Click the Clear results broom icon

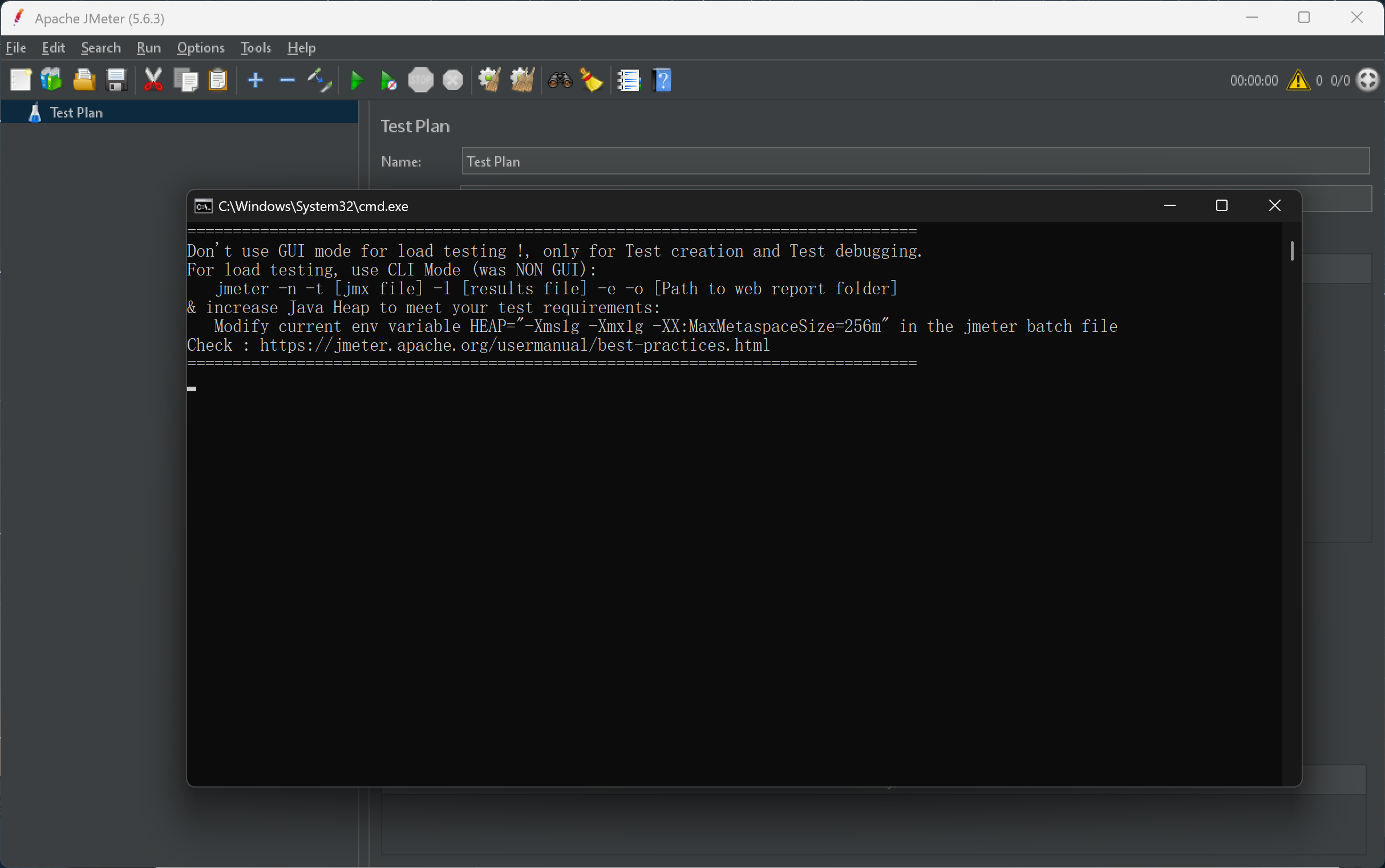(489, 80)
